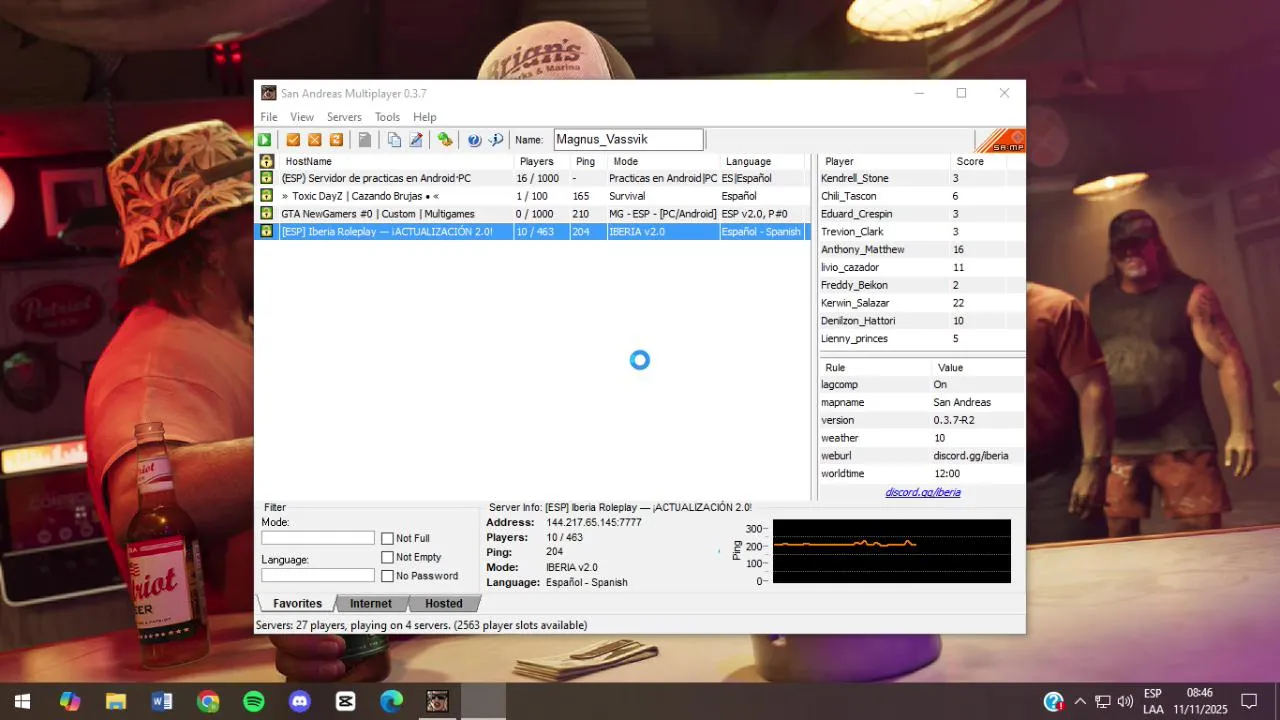Click the Windows Start button
The width and height of the screenshot is (1280, 720).
click(x=22, y=701)
